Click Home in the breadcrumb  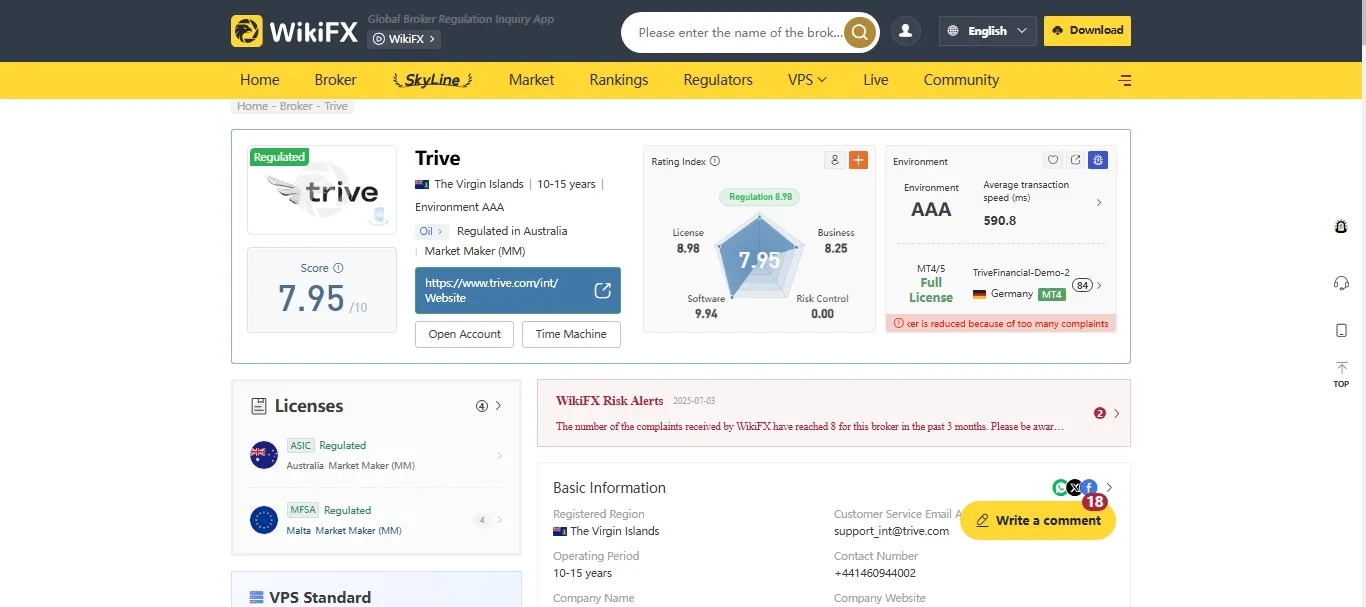pyautogui.click(x=252, y=106)
